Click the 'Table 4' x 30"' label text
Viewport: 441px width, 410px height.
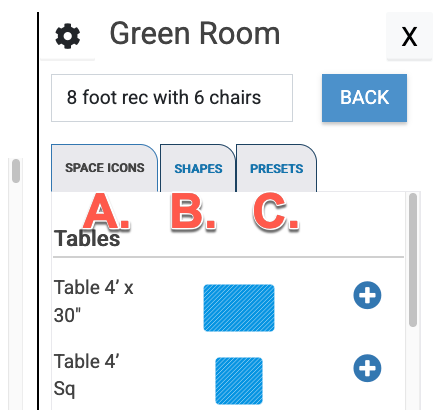[94, 301]
